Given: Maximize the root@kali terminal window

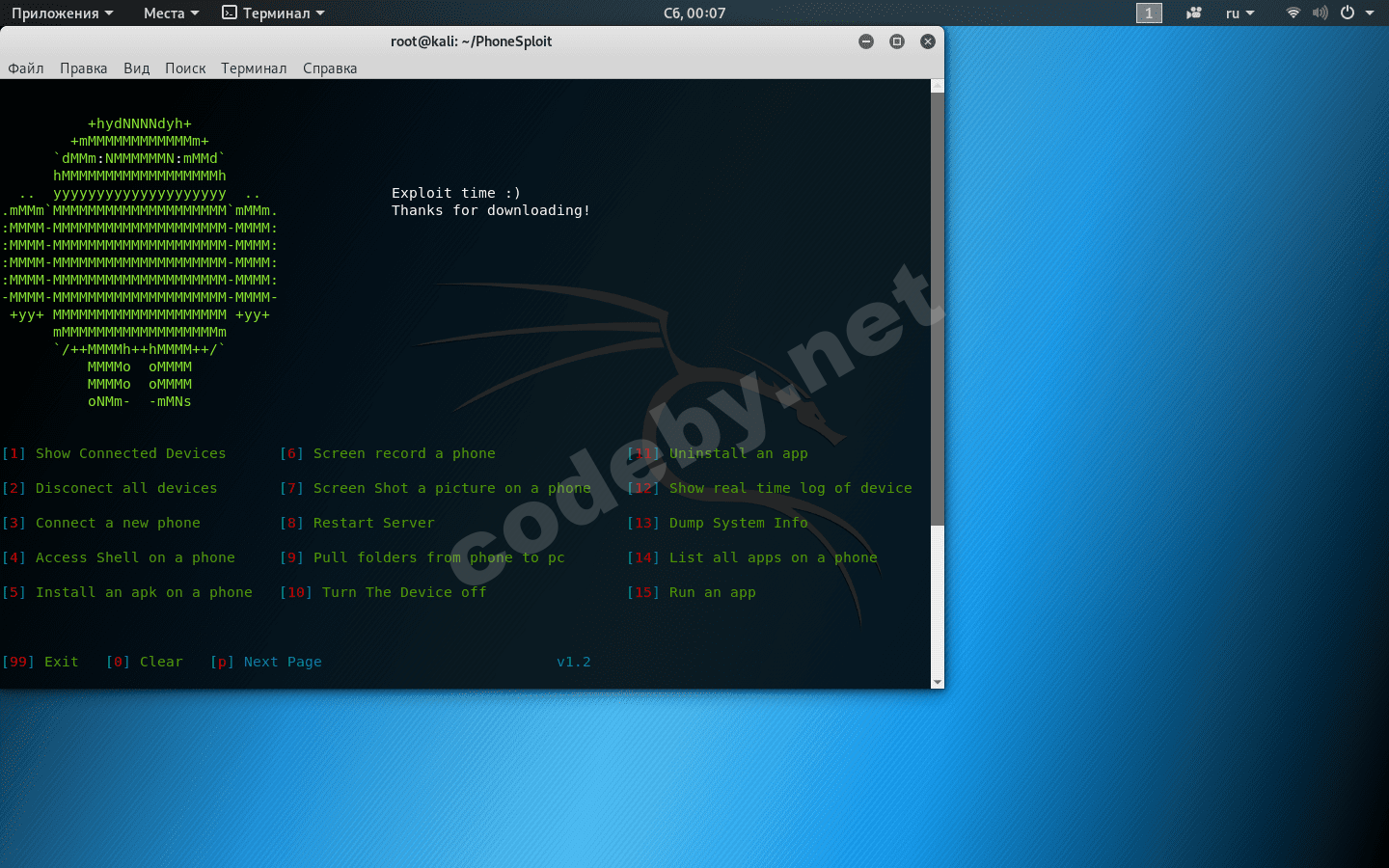Looking at the screenshot, I should [897, 41].
